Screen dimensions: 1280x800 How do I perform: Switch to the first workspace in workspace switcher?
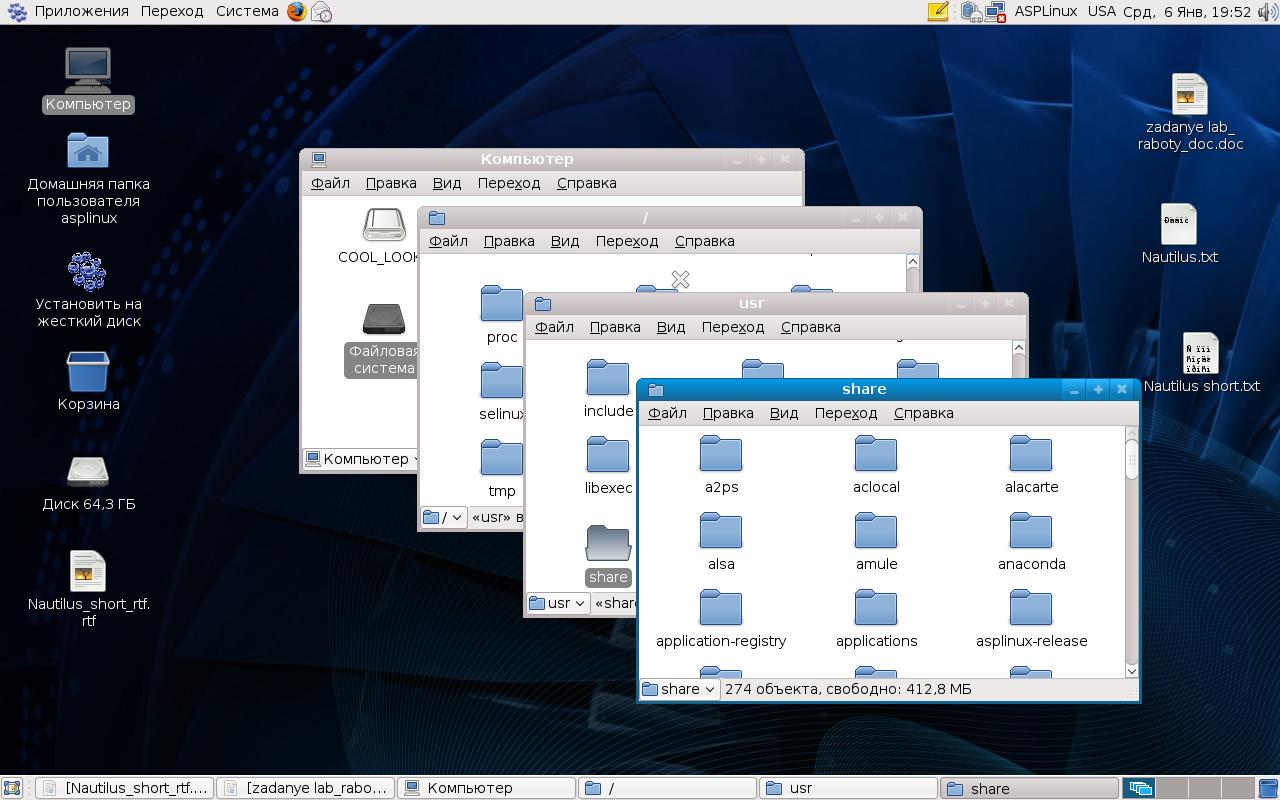[1140, 788]
